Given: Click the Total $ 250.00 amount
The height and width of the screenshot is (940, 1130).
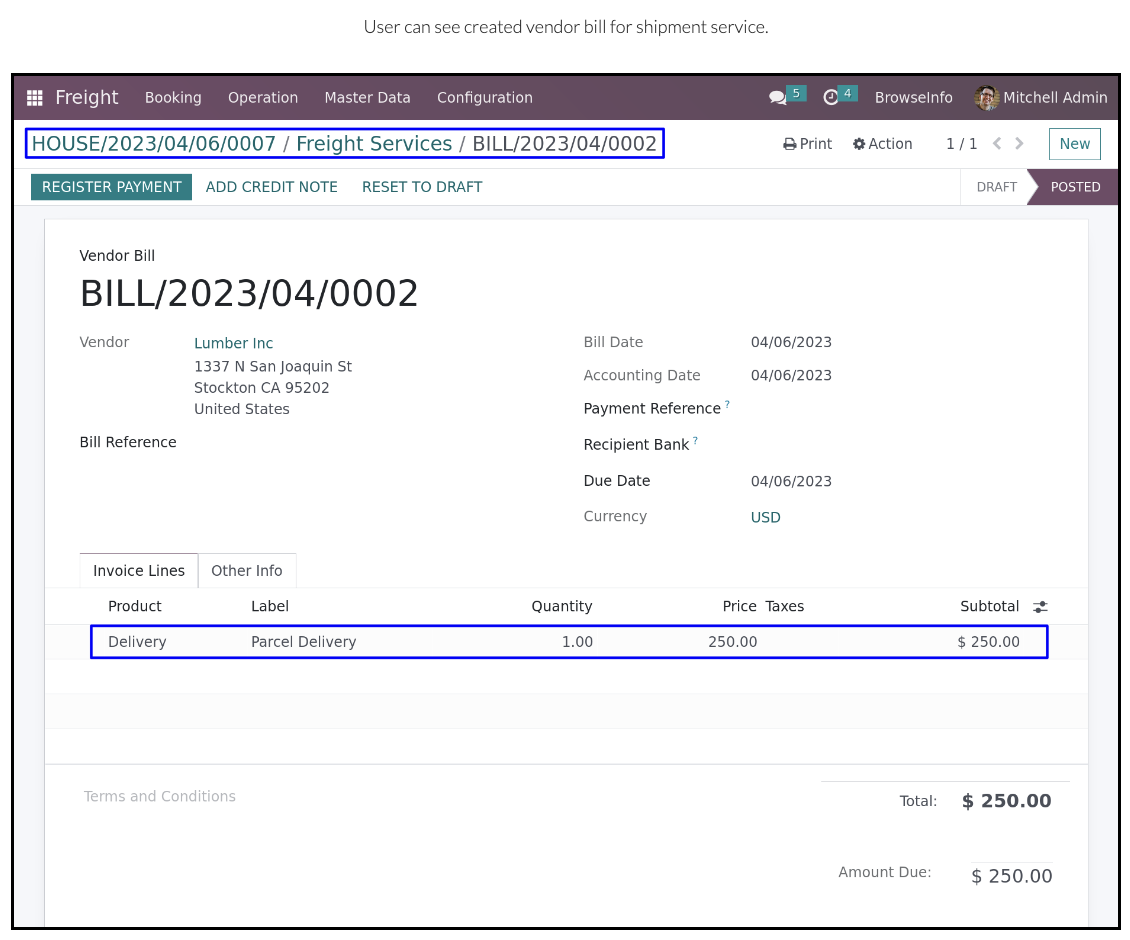Looking at the screenshot, I should [x=1007, y=801].
